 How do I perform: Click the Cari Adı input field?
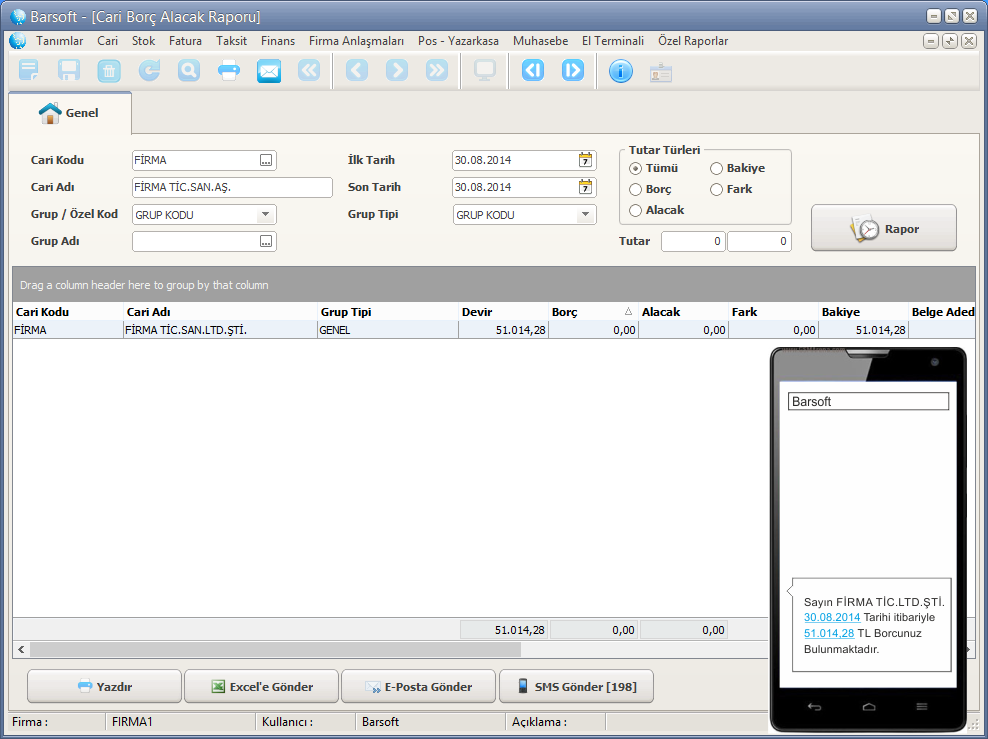[x=231, y=187]
